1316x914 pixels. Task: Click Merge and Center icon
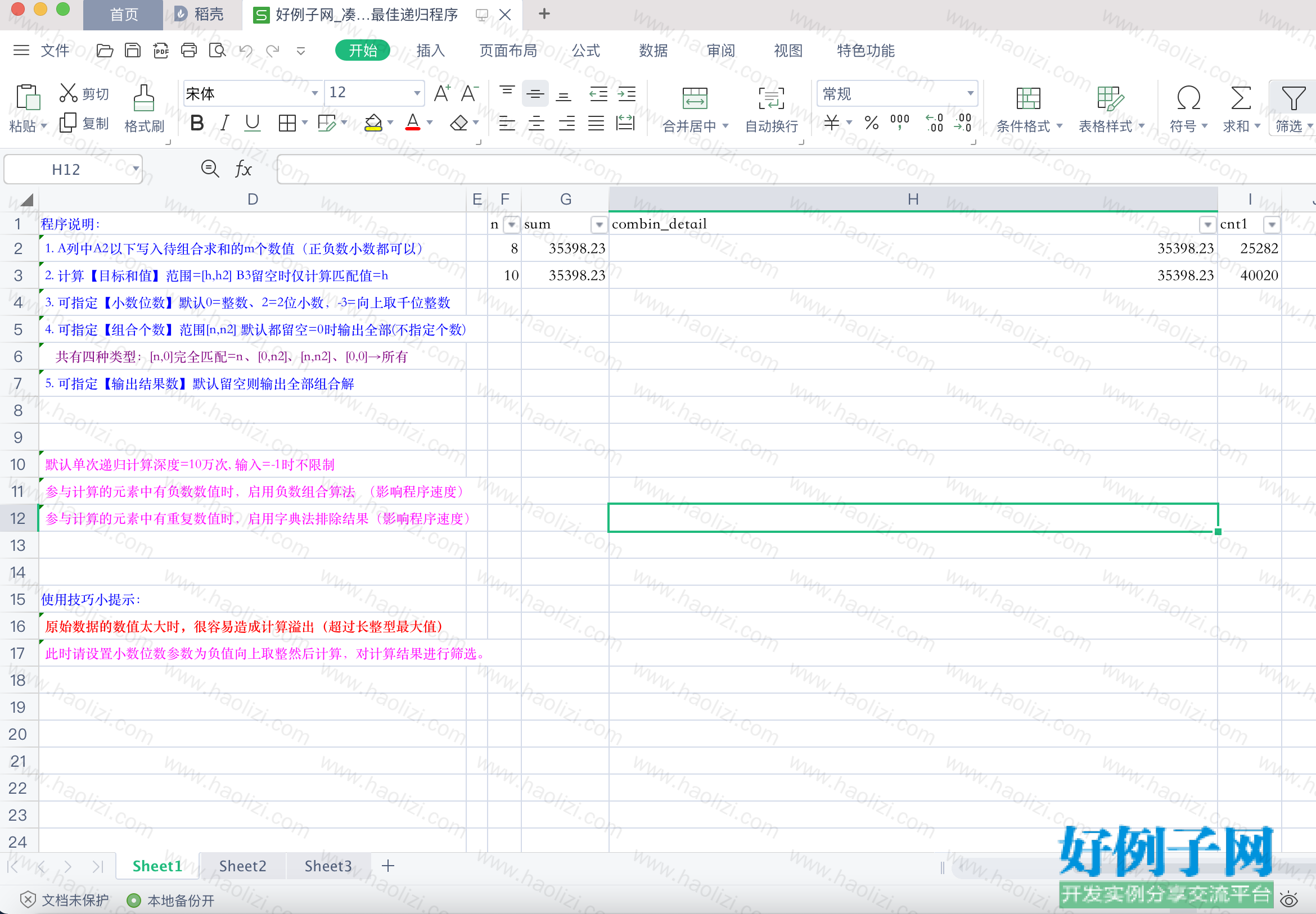click(695, 98)
